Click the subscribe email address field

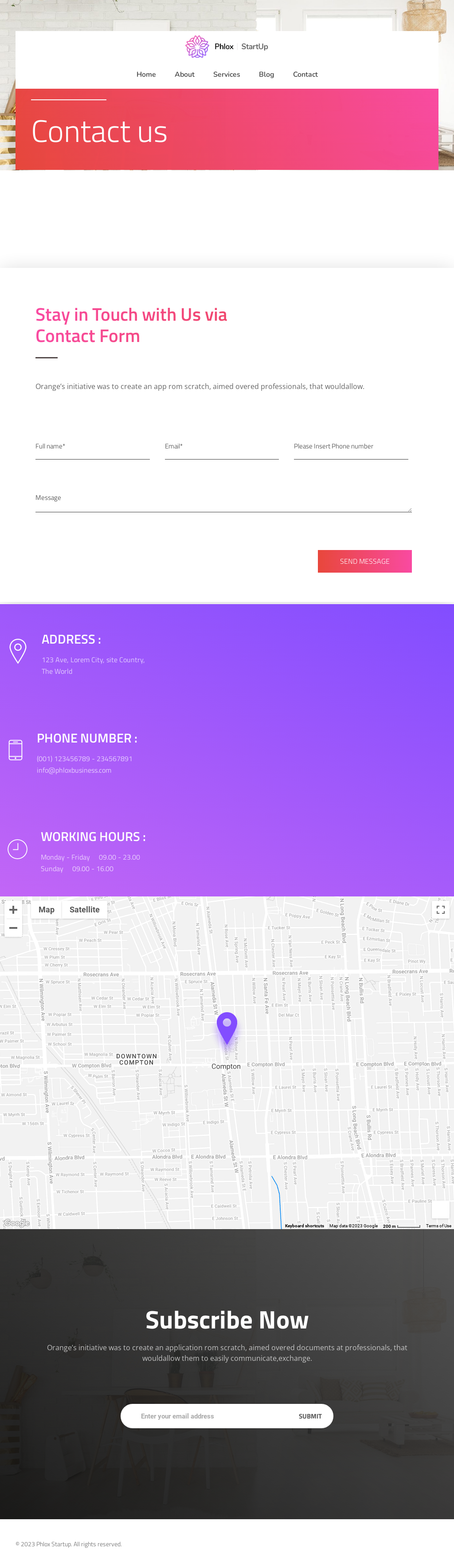[x=207, y=1416]
